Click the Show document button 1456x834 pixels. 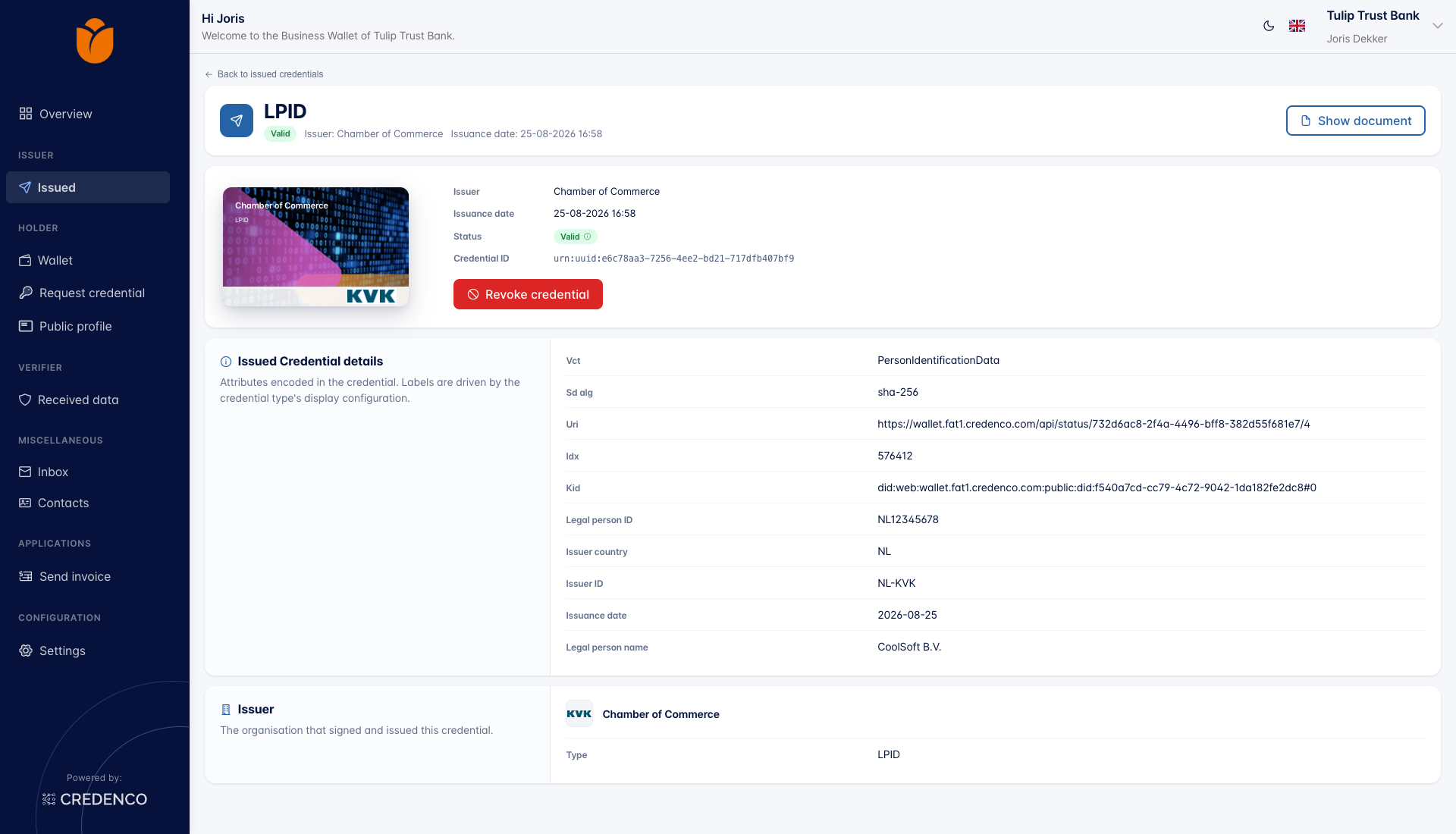[1355, 121]
